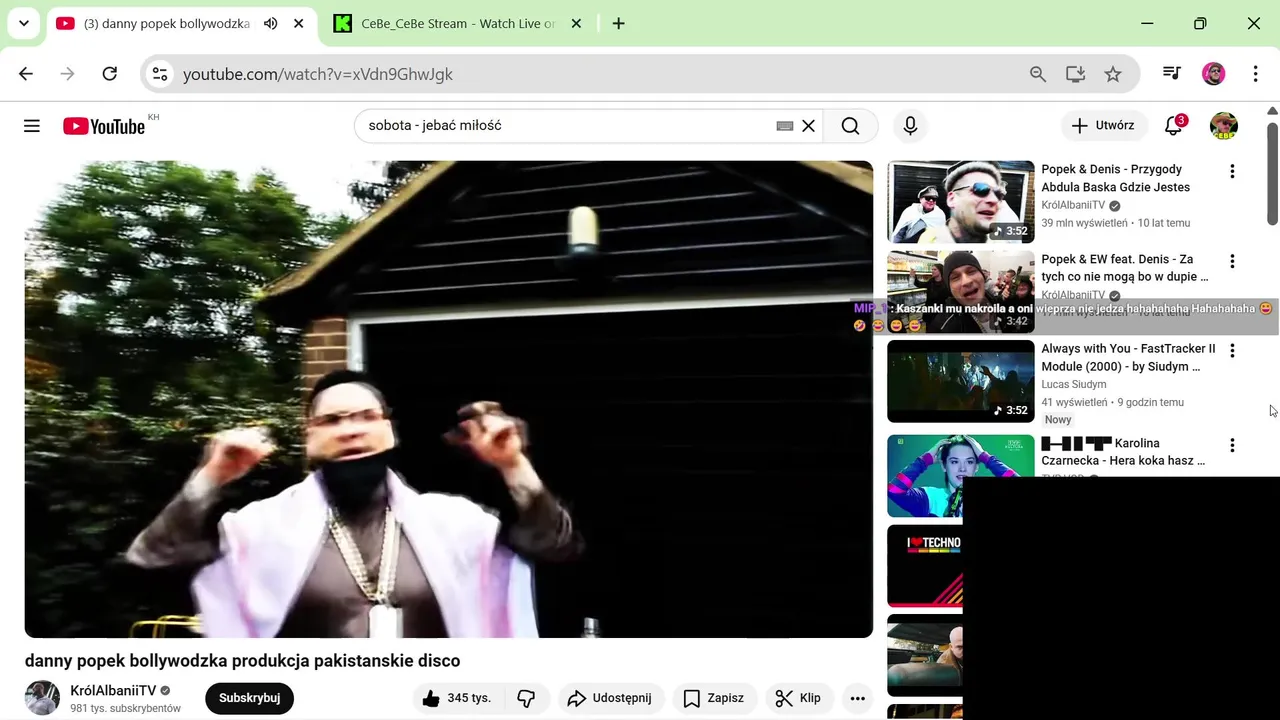This screenshot has width=1280, height=720.
Task: Click the video player to pause
Action: click(x=449, y=399)
